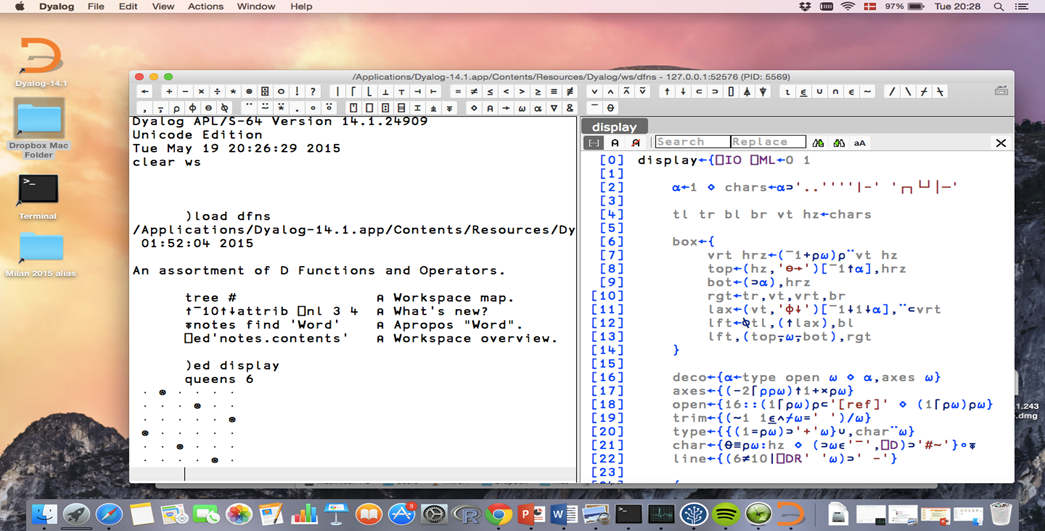Open the Window menu

click(256, 7)
